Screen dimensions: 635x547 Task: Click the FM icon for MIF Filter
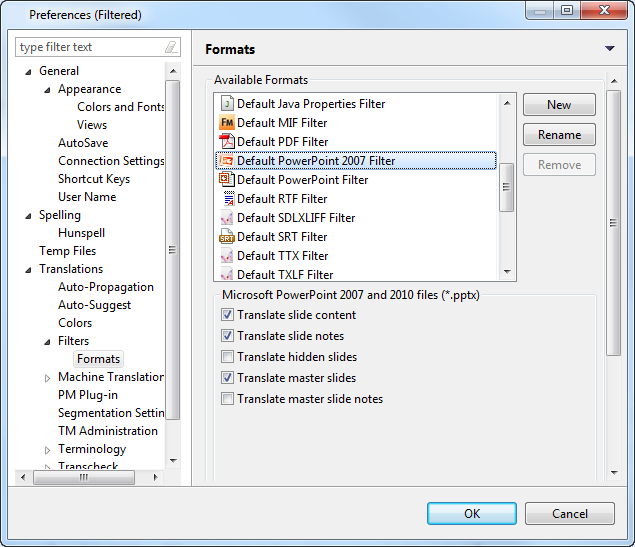coord(227,123)
